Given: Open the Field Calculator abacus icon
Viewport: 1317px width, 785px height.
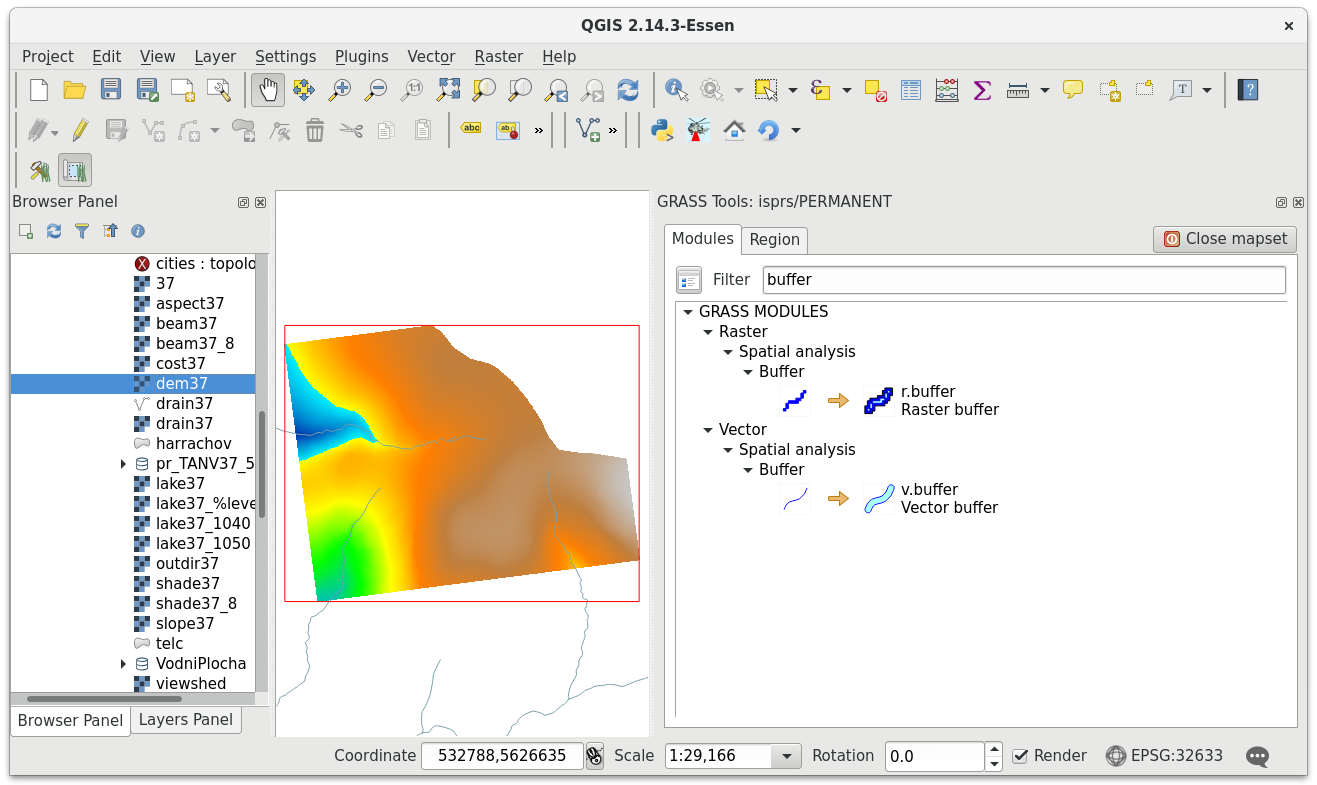Looking at the screenshot, I should [x=947, y=90].
